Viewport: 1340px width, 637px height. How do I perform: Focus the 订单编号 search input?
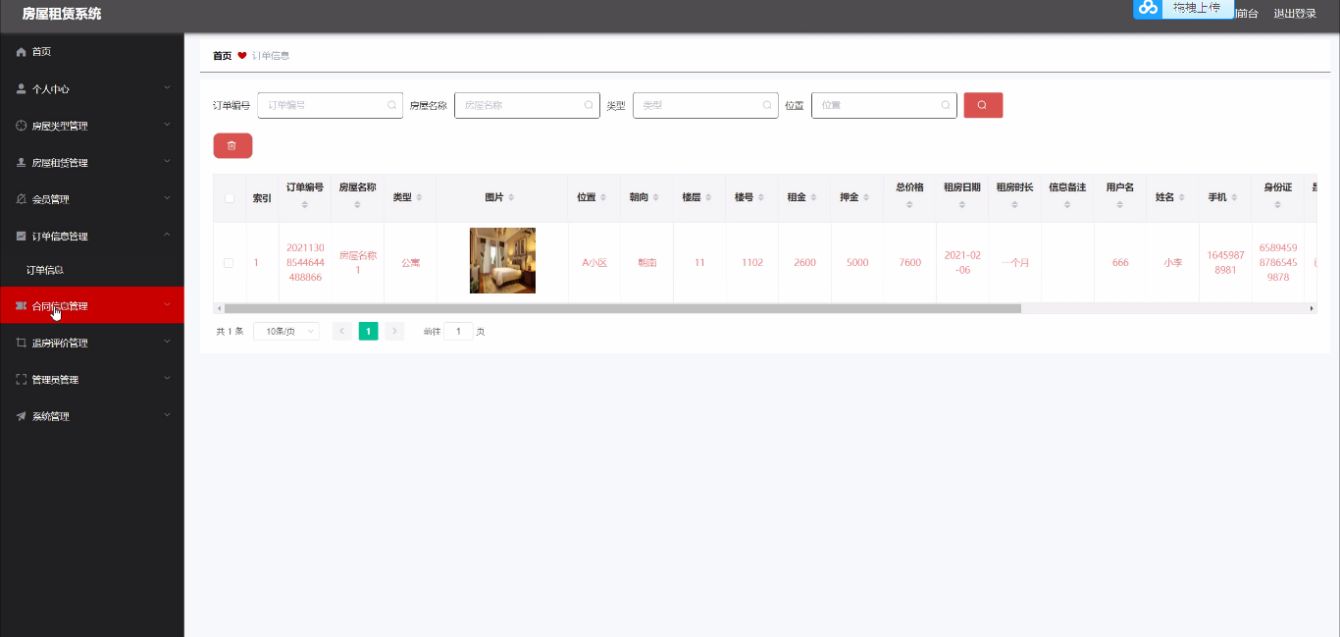pos(330,105)
